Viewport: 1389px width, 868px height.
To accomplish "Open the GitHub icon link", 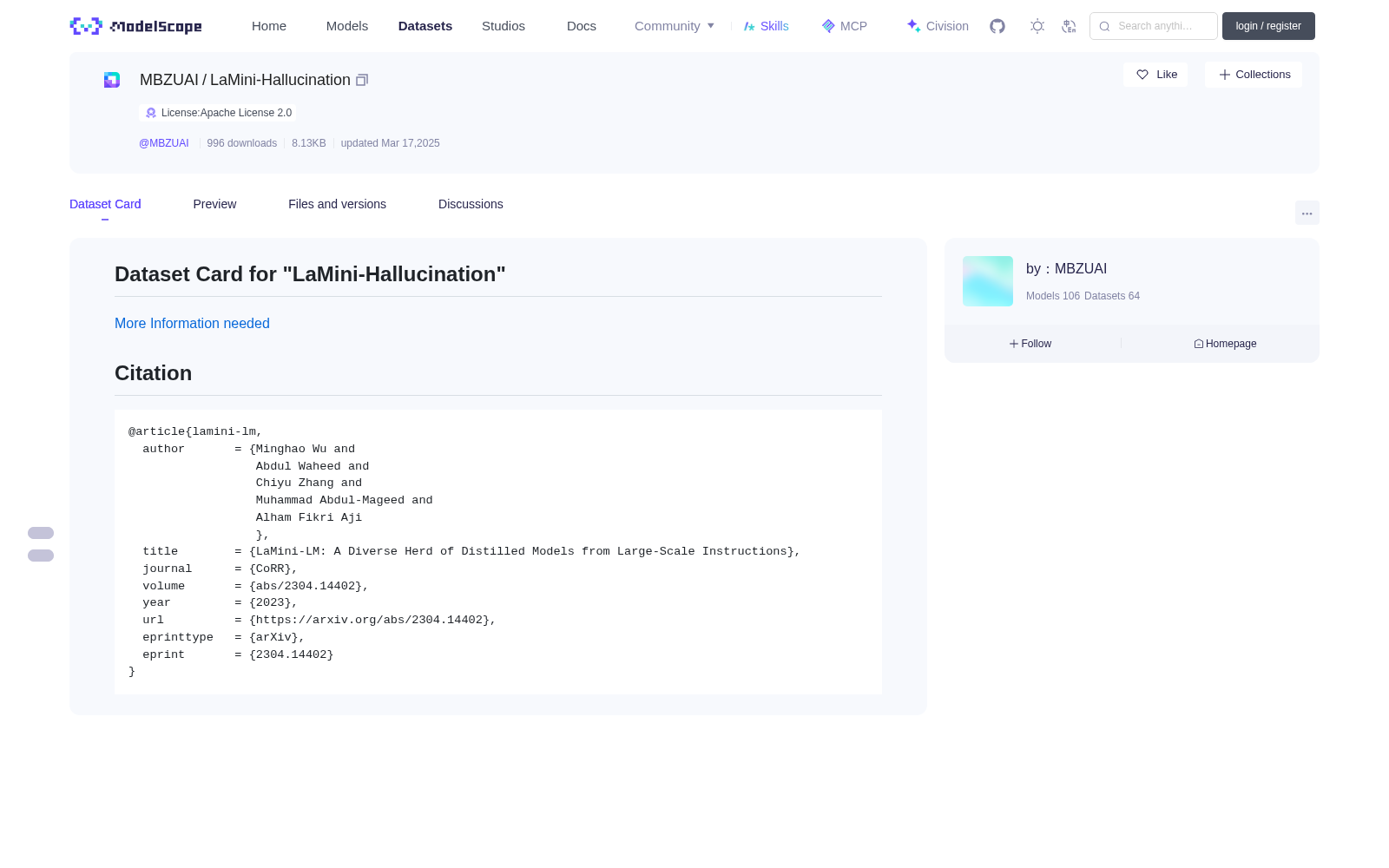I will [x=997, y=26].
